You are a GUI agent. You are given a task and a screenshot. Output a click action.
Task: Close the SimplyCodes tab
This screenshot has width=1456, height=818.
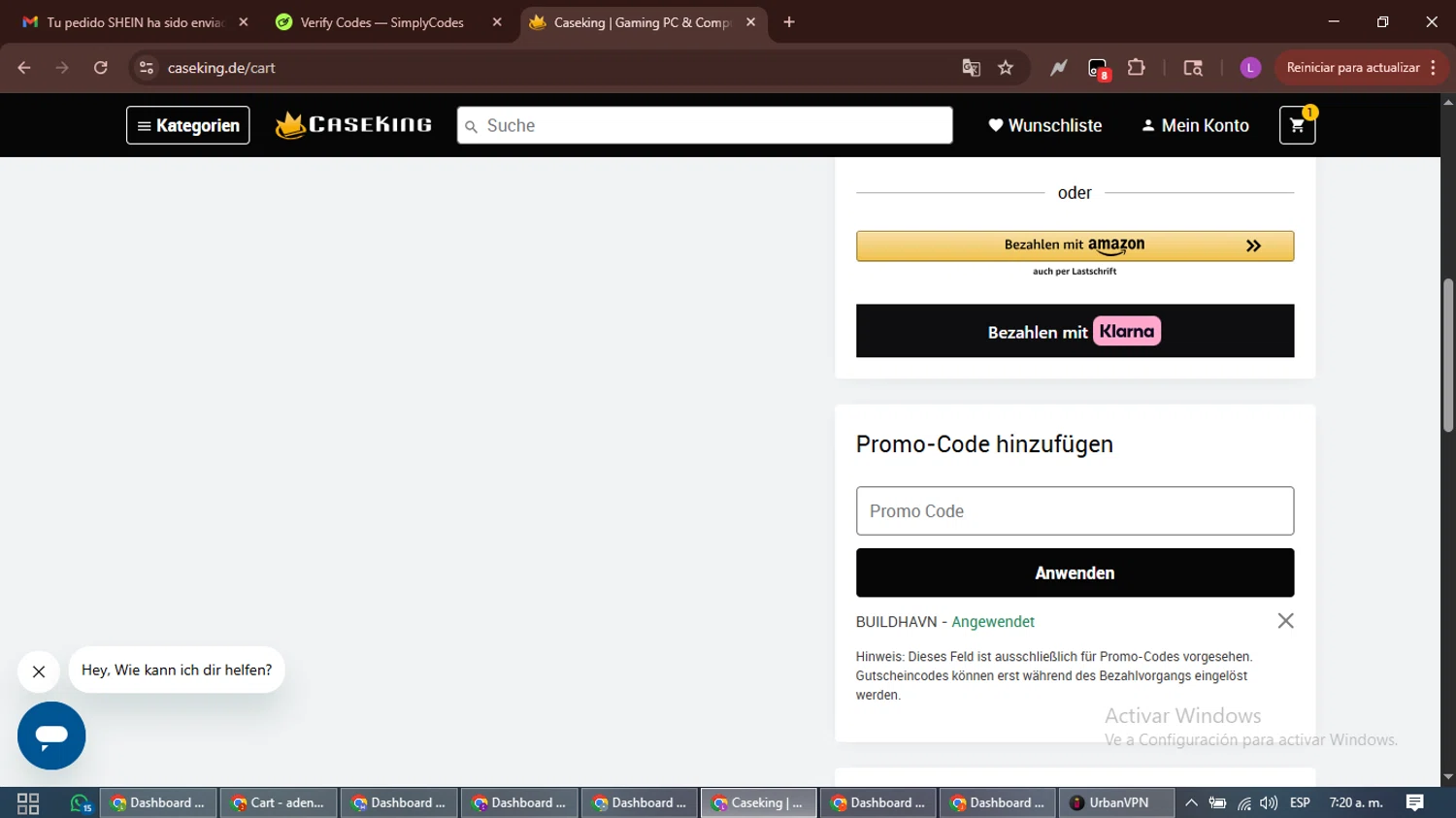point(497,22)
